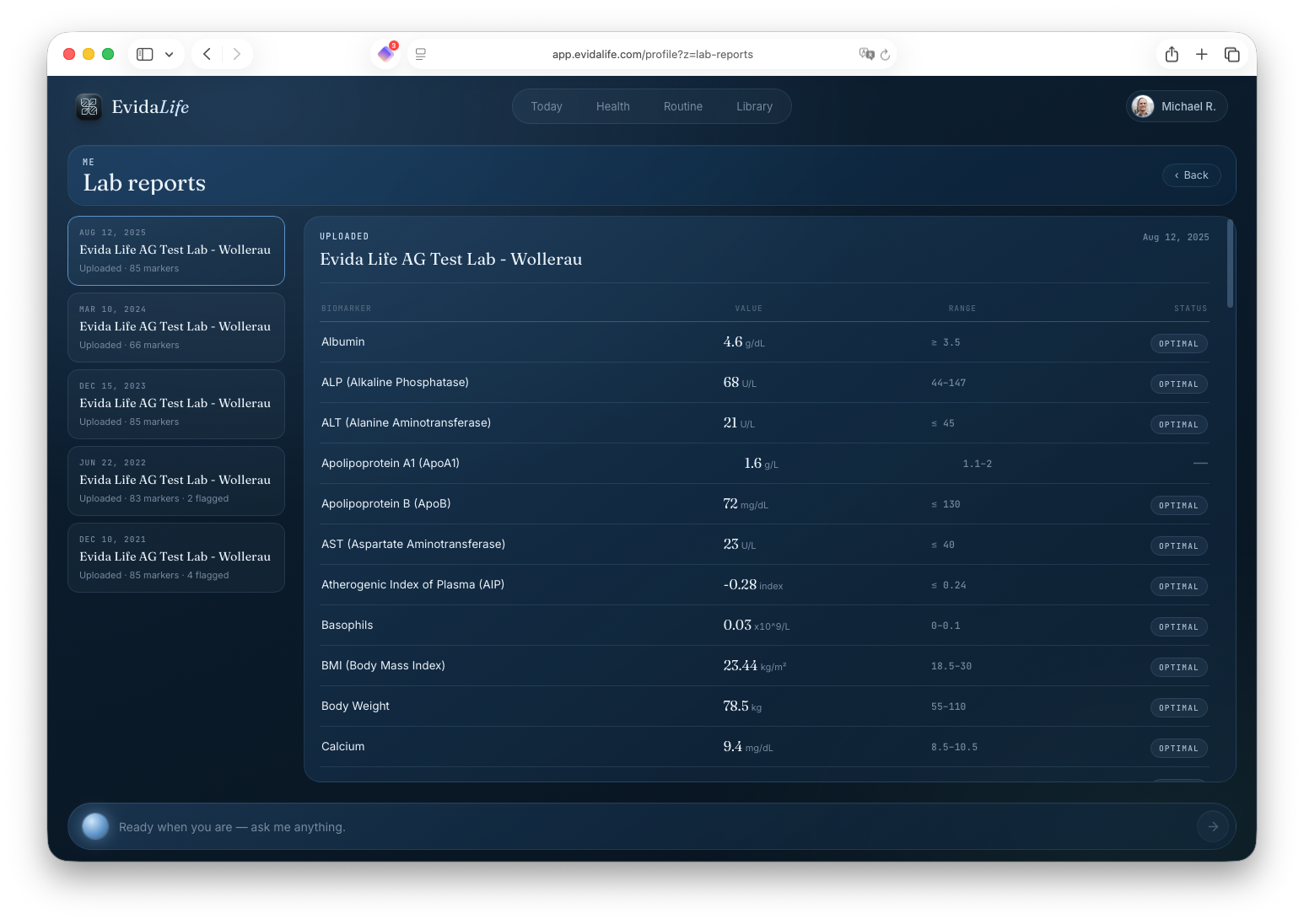The image size is (1304, 924).
Task: Click the 'Ask me anything' chat input
Action: [x=652, y=826]
